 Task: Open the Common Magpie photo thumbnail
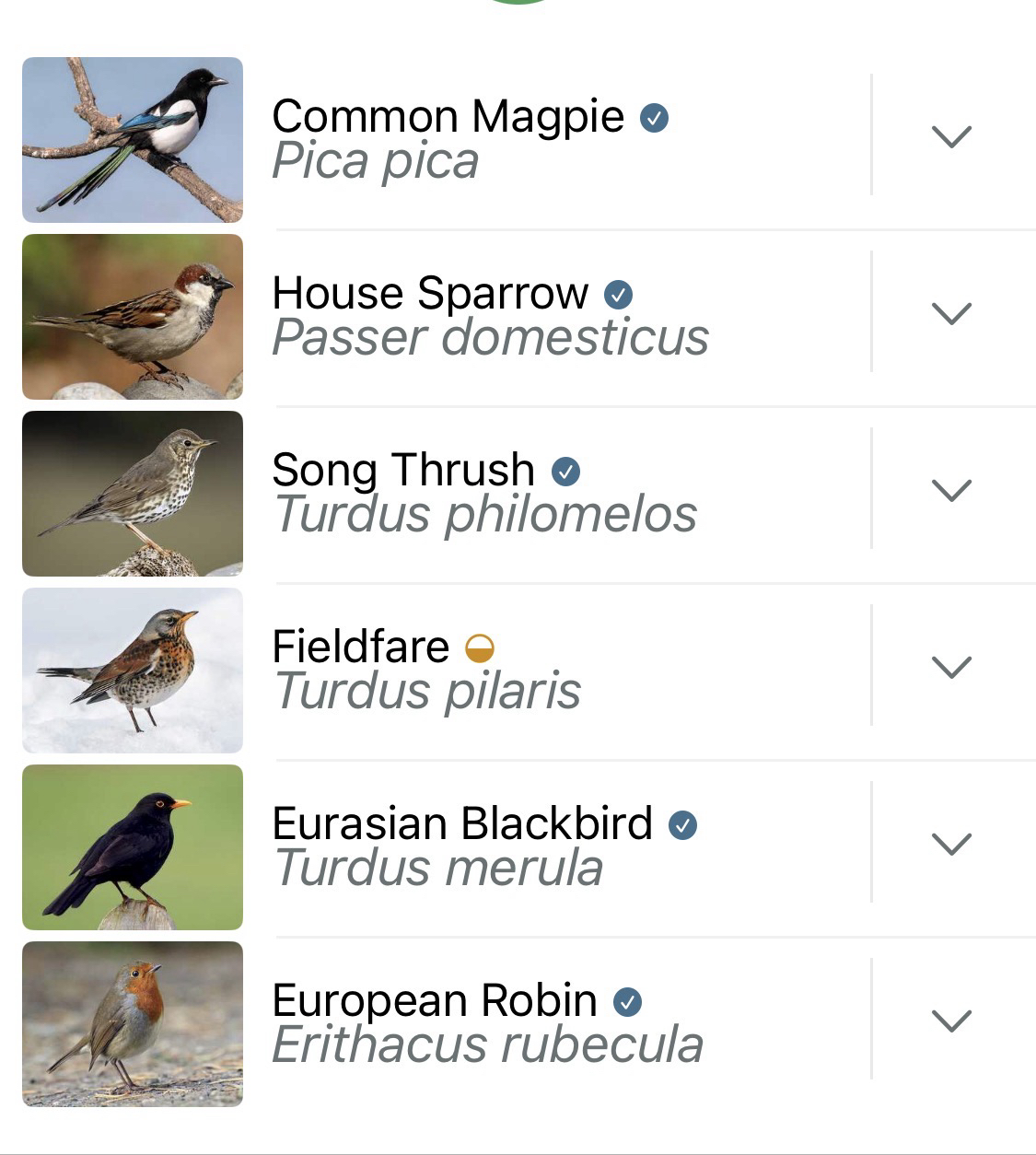tap(133, 140)
